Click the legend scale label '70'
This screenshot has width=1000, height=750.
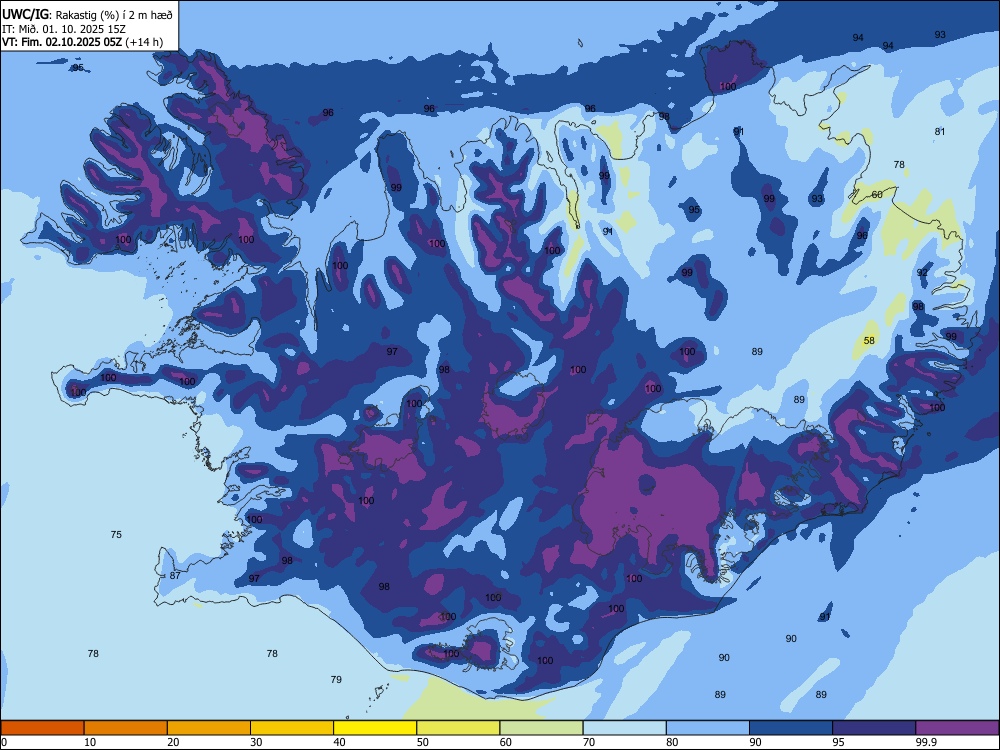[589, 742]
